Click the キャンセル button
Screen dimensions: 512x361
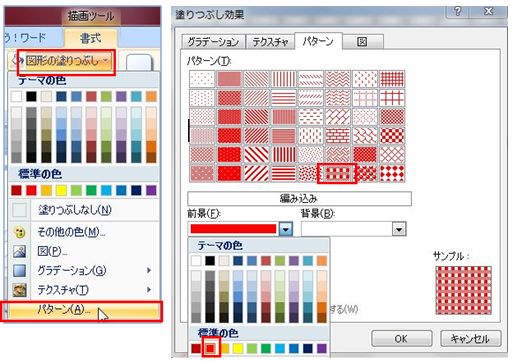click(x=470, y=339)
